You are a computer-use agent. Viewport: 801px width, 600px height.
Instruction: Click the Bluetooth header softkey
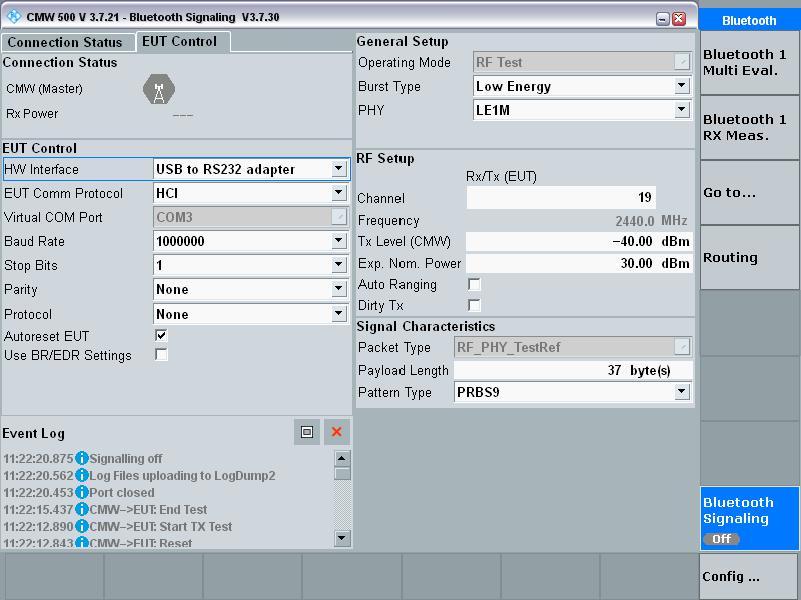pyautogui.click(x=749, y=20)
